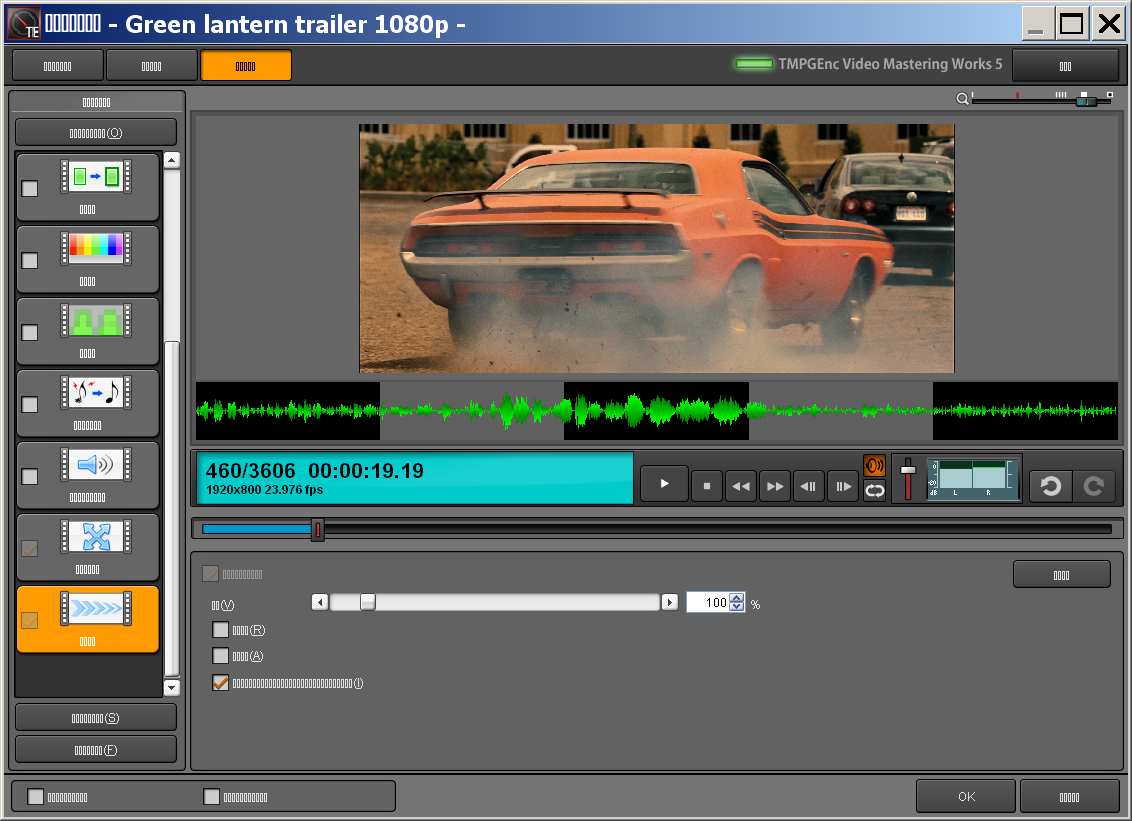Advance one frame with the next-frame button
The width and height of the screenshot is (1132, 821).
tap(843, 486)
